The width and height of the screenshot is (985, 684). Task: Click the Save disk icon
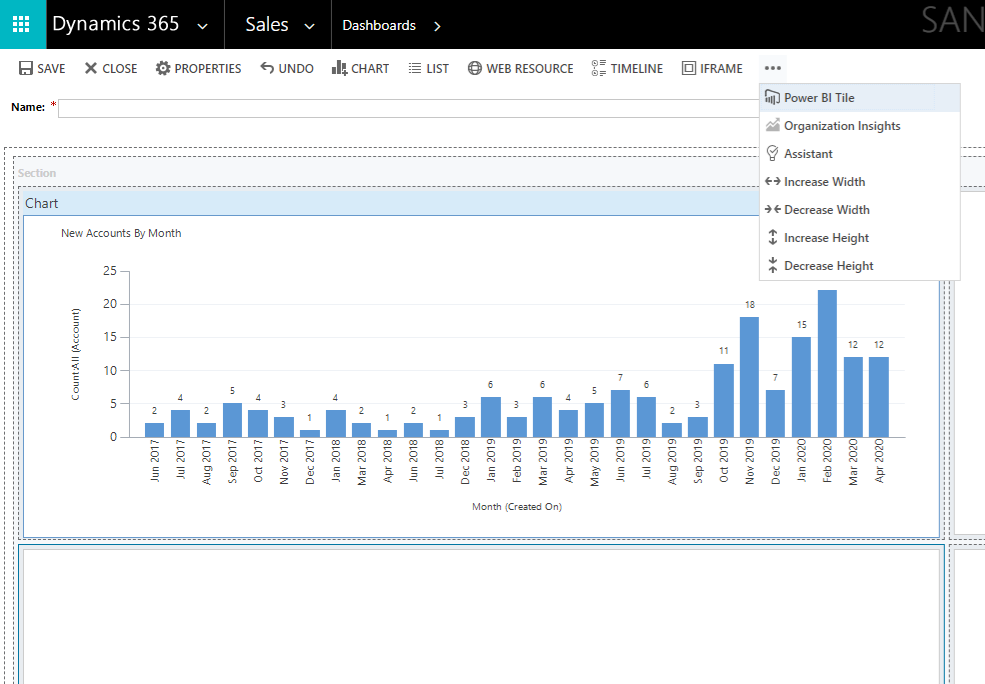tap(26, 68)
